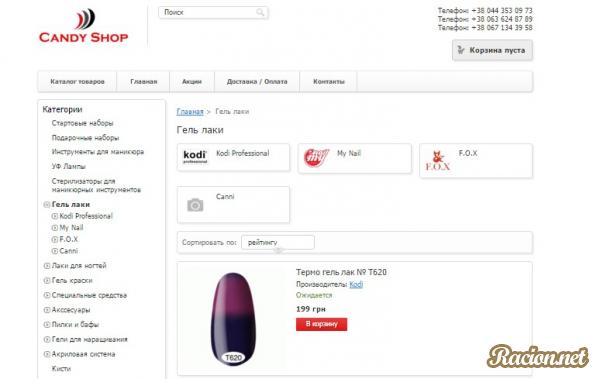Open the sort by рейтингу dropdown
The image size is (600, 379).
click(278, 242)
